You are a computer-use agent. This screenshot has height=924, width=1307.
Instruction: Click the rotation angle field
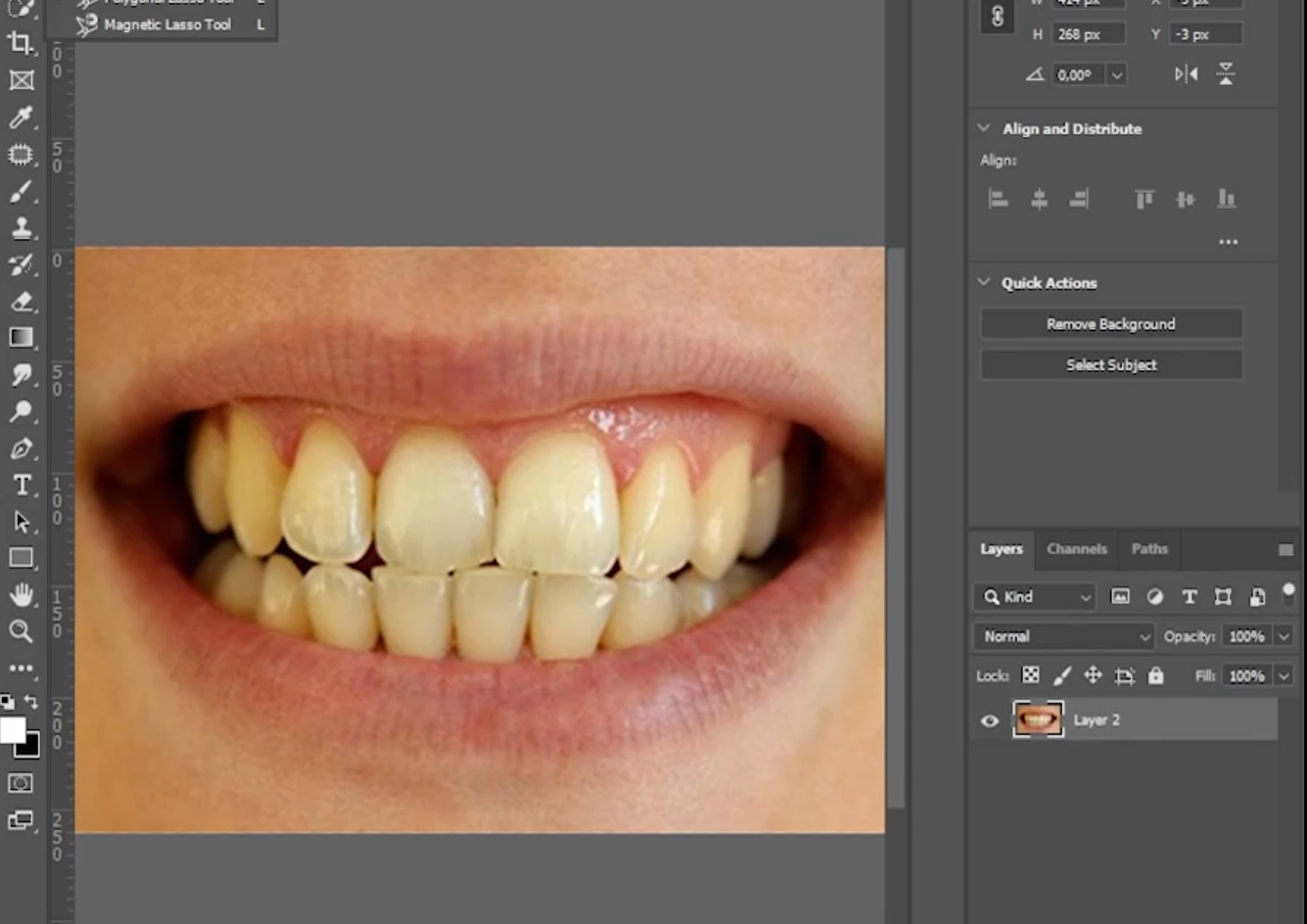pos(1079,75)
